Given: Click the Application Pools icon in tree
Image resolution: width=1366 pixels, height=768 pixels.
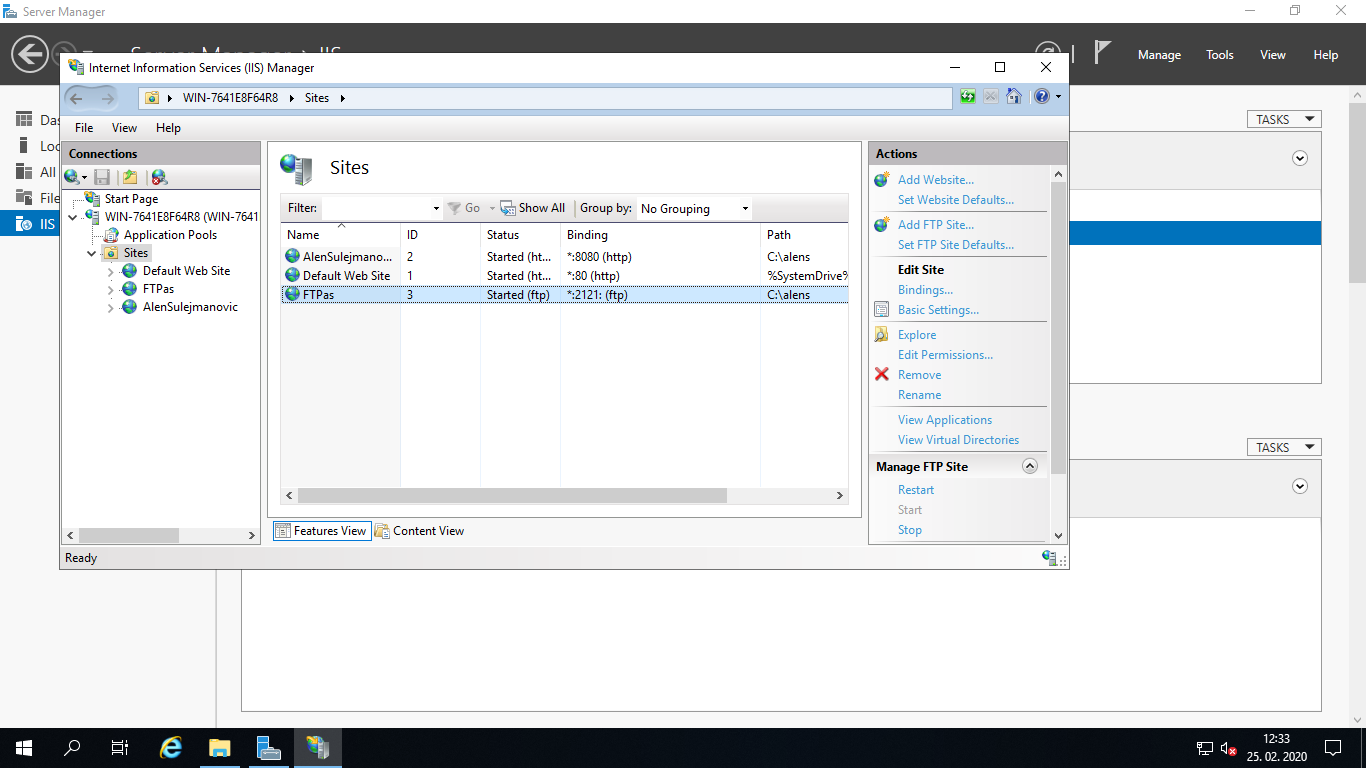Looking at the screenshot, I should pos(112,235).
